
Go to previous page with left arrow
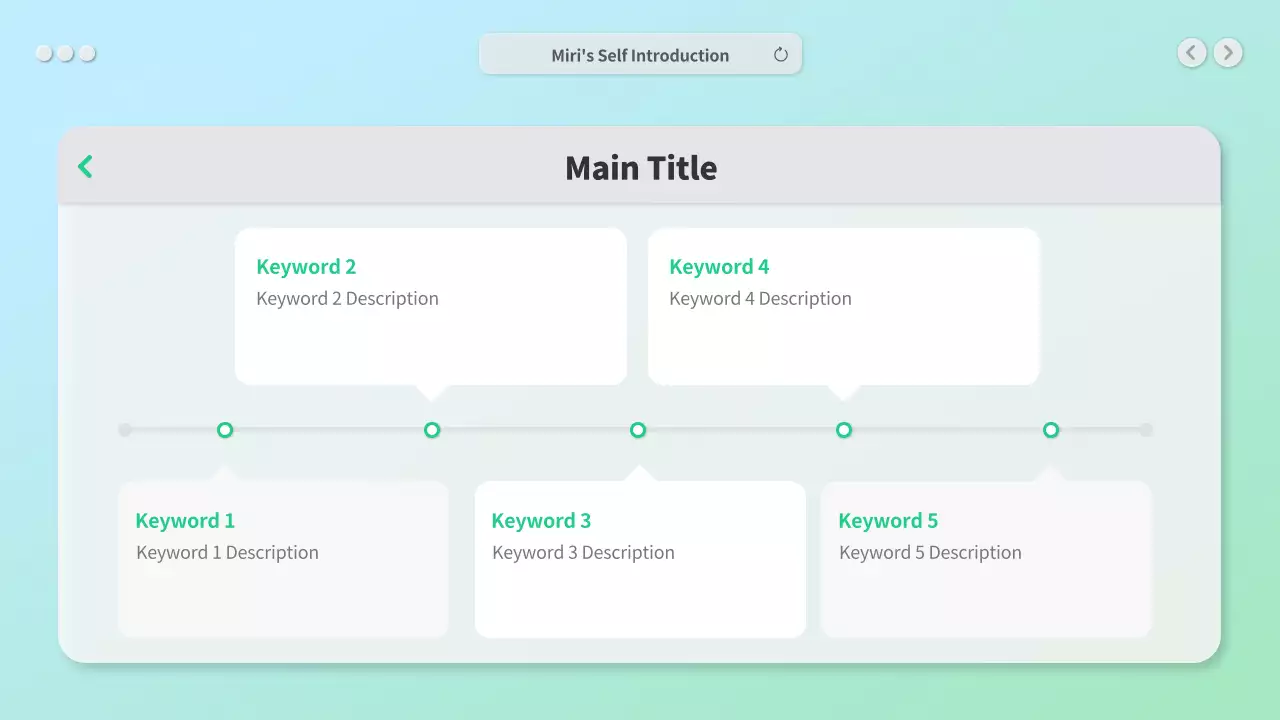1191,53
